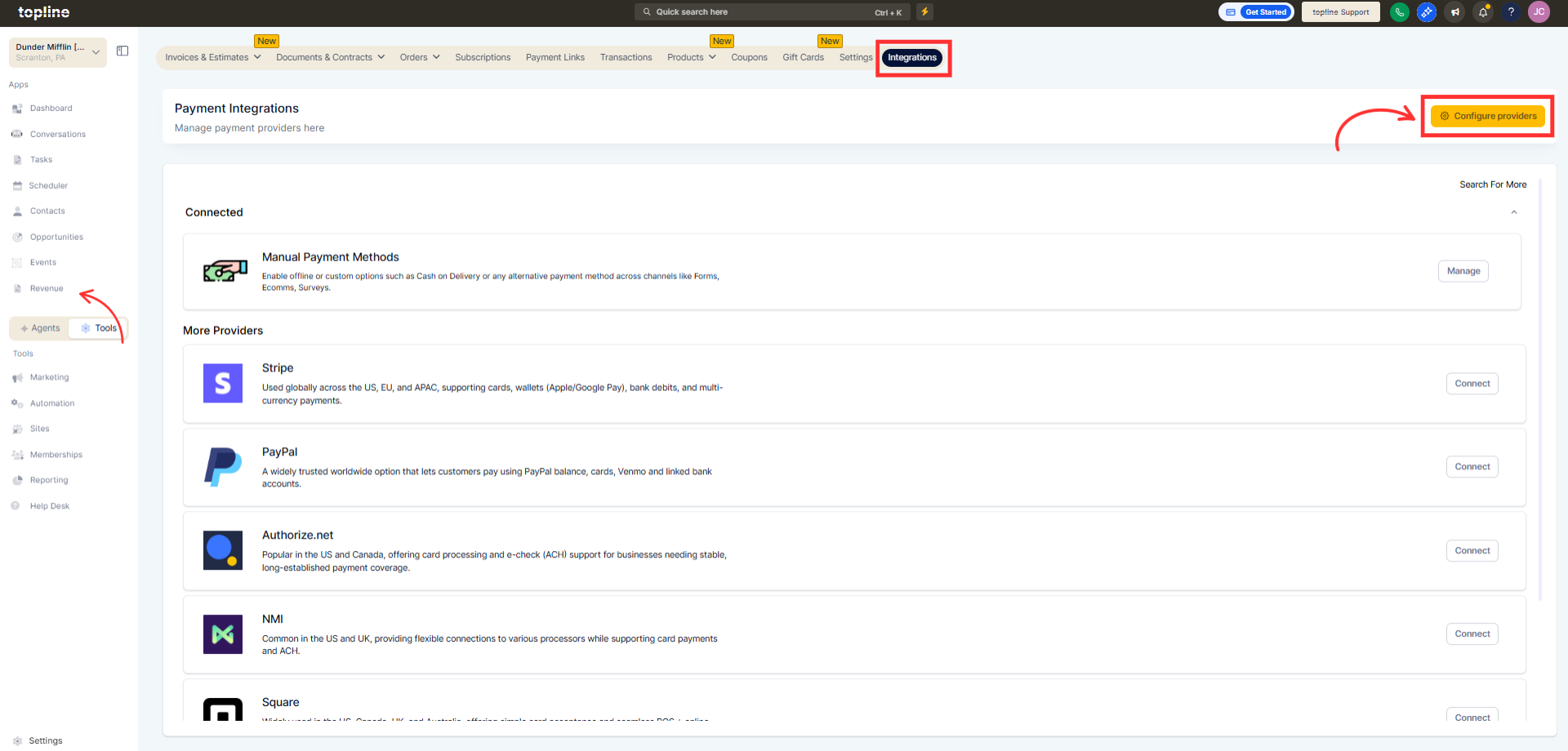Open the Scheduler calendar icon
The image size is (1568, 751).
[x=17, y=185]
